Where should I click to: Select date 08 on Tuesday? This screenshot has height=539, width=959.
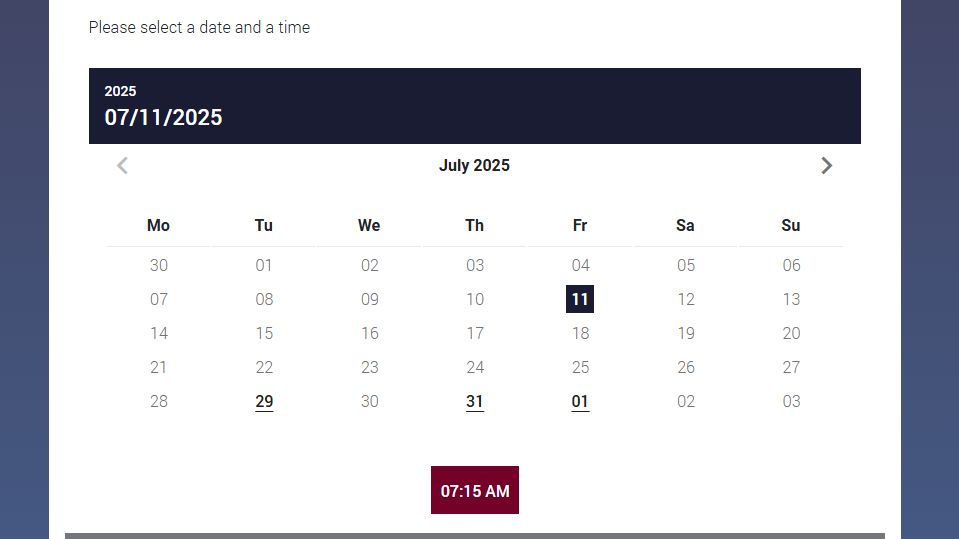pos(264,299)
